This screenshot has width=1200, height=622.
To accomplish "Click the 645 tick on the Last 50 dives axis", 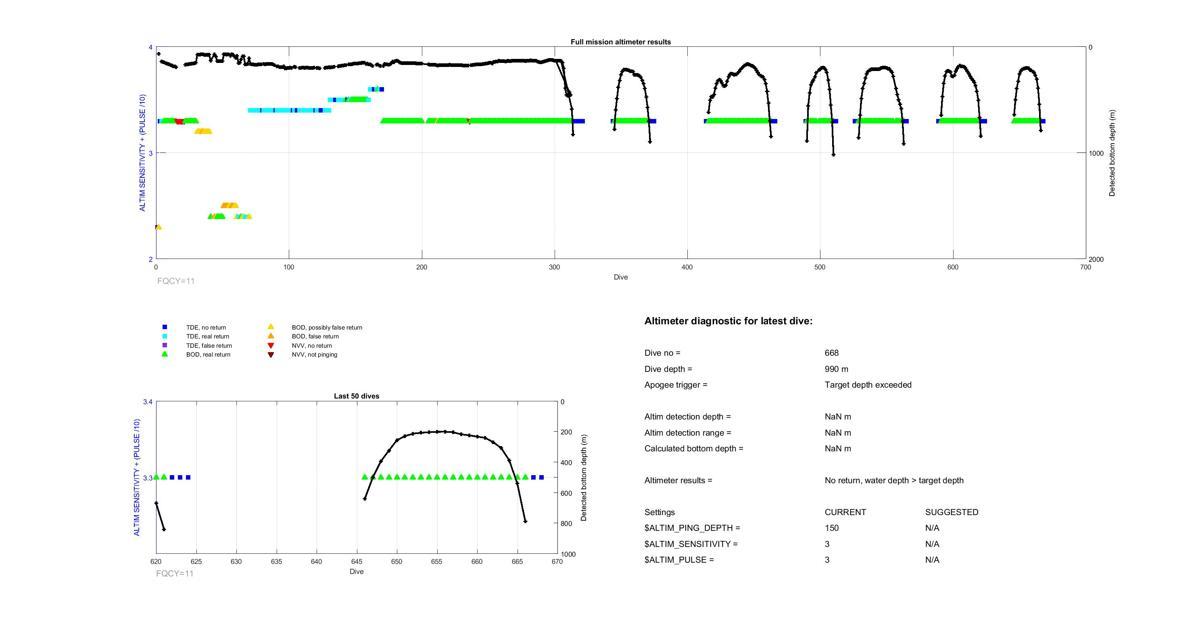I will [357, 562].
